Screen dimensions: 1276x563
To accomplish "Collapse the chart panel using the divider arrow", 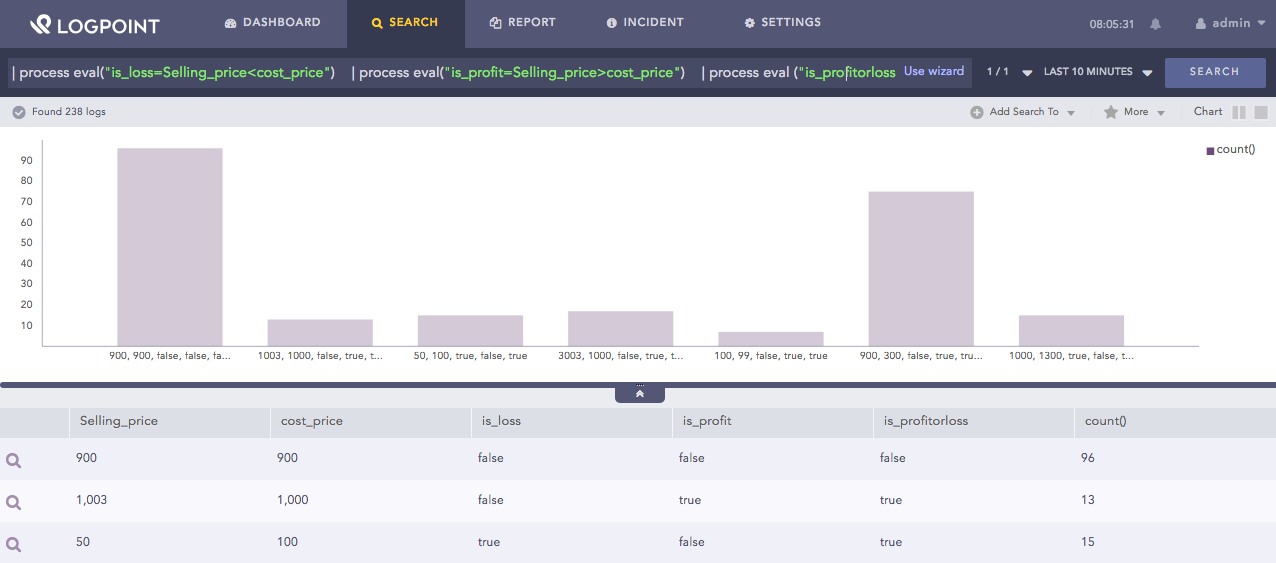I will point(640,394).
